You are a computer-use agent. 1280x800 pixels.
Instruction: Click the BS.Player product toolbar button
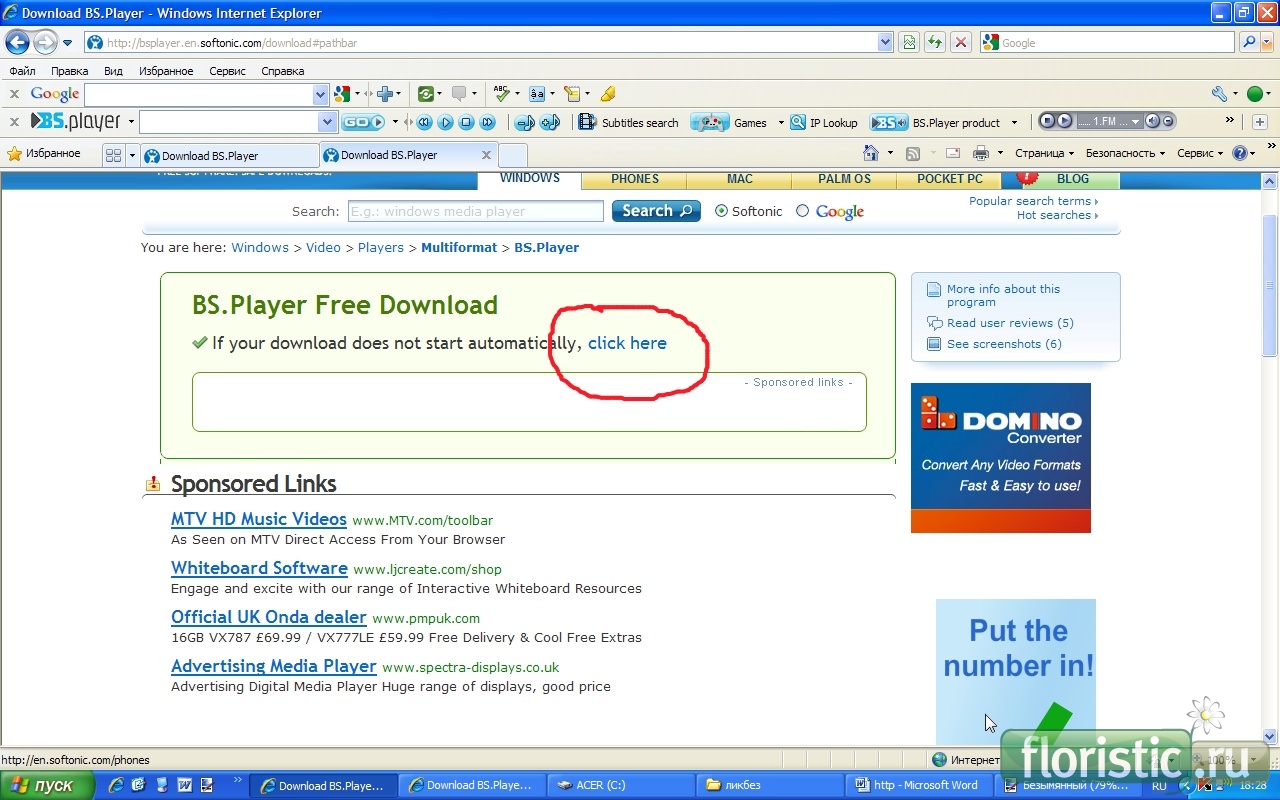point(935,122)
